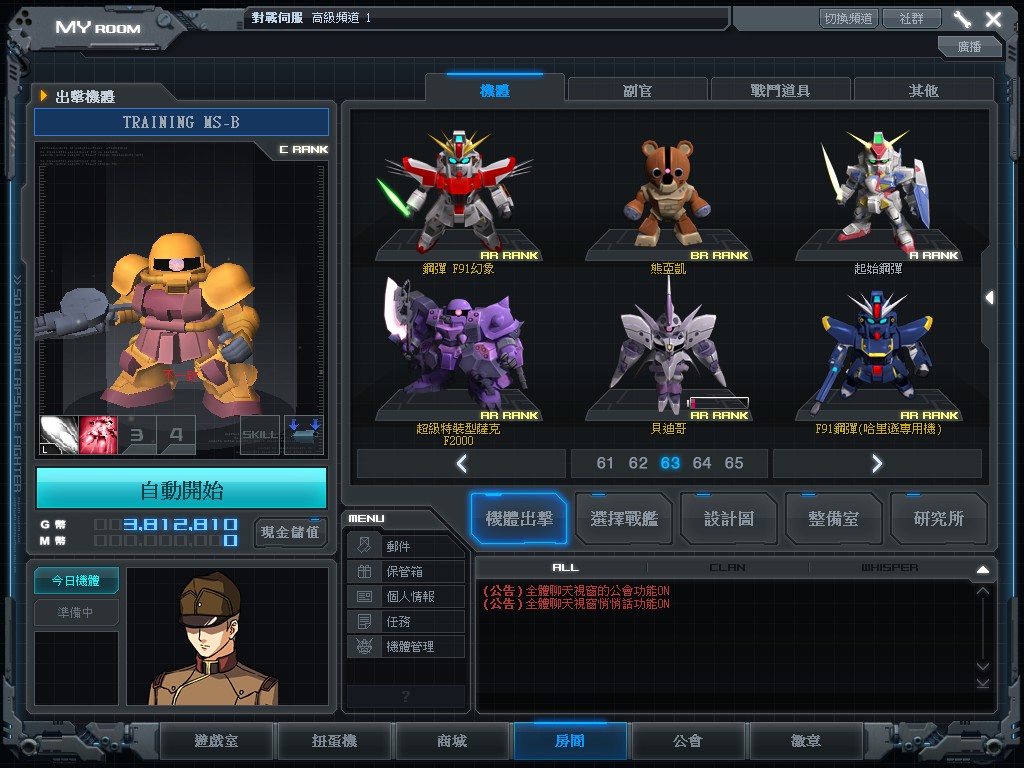Image resolution: width=1024 pixels, height=768 pixels.
Task: Click the 機體出擊 sortie button
Action: point(519,519)
